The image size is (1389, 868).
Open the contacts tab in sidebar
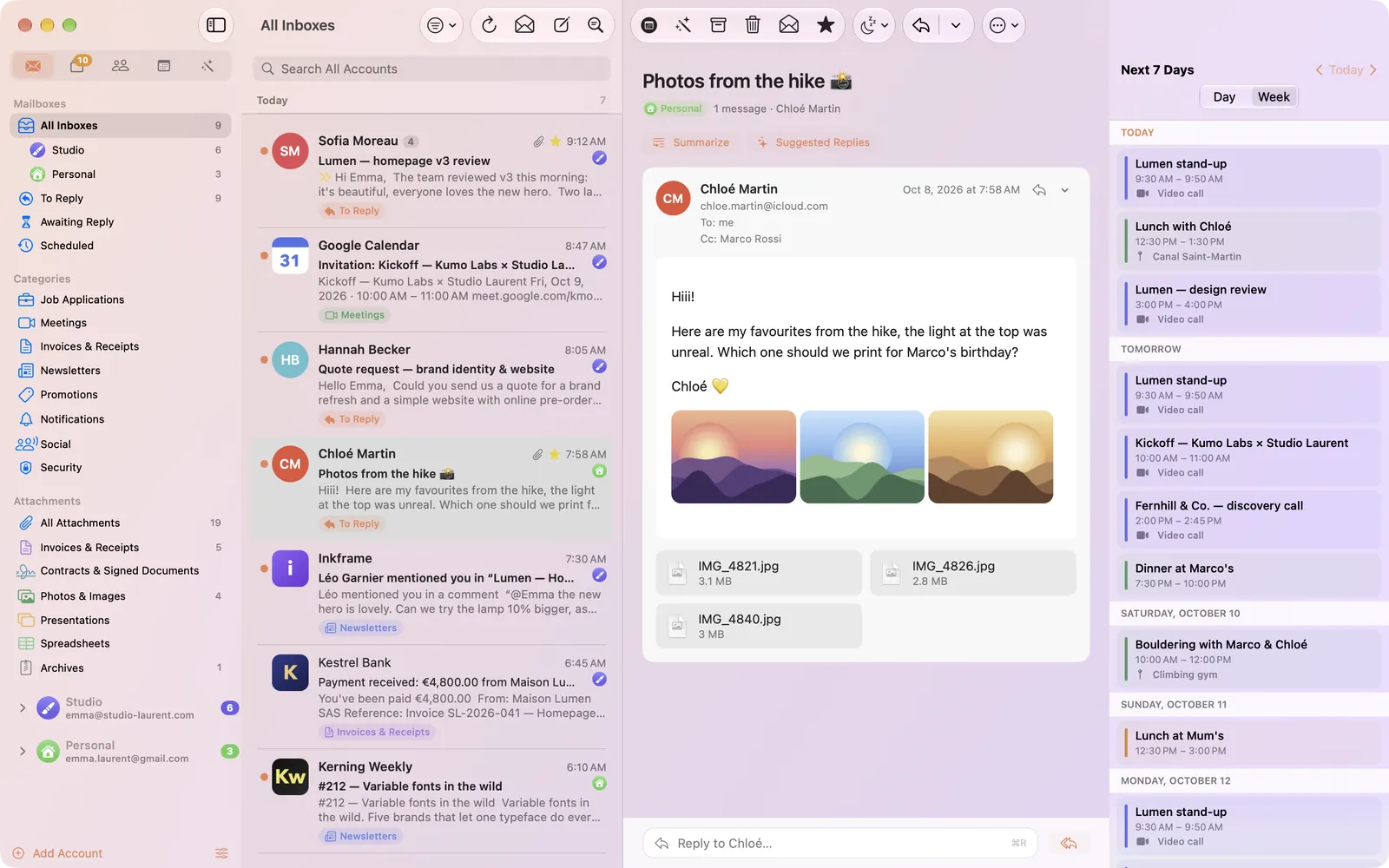click(x=121, y=66)
